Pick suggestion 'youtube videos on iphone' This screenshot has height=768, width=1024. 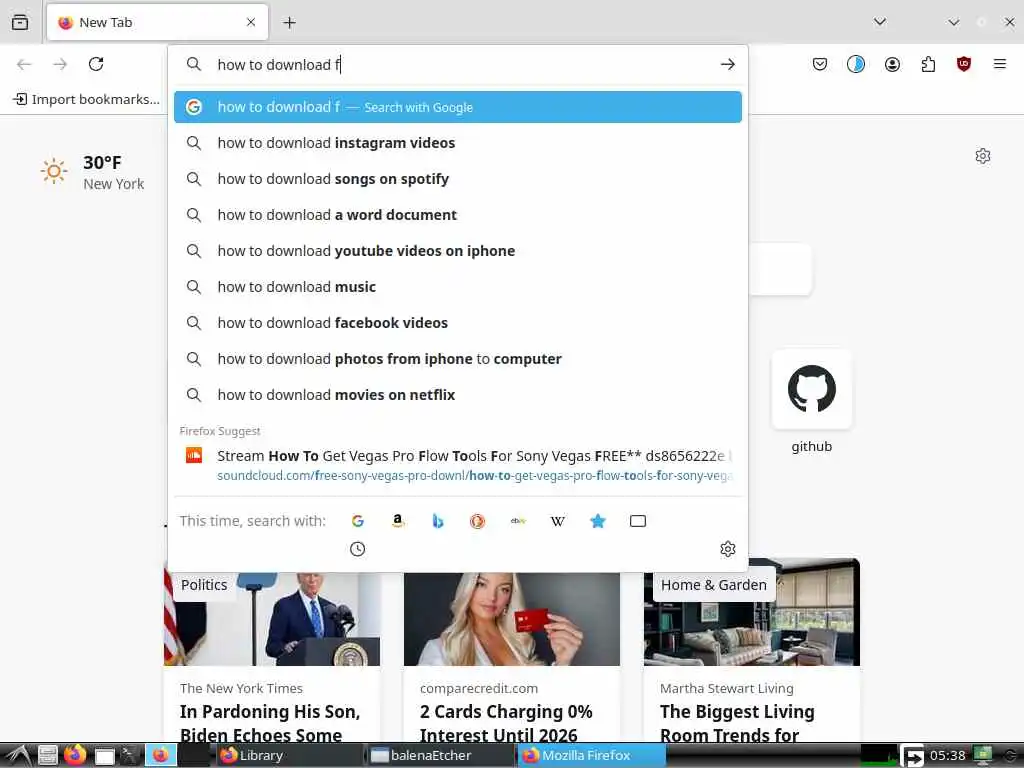(458, 251)
